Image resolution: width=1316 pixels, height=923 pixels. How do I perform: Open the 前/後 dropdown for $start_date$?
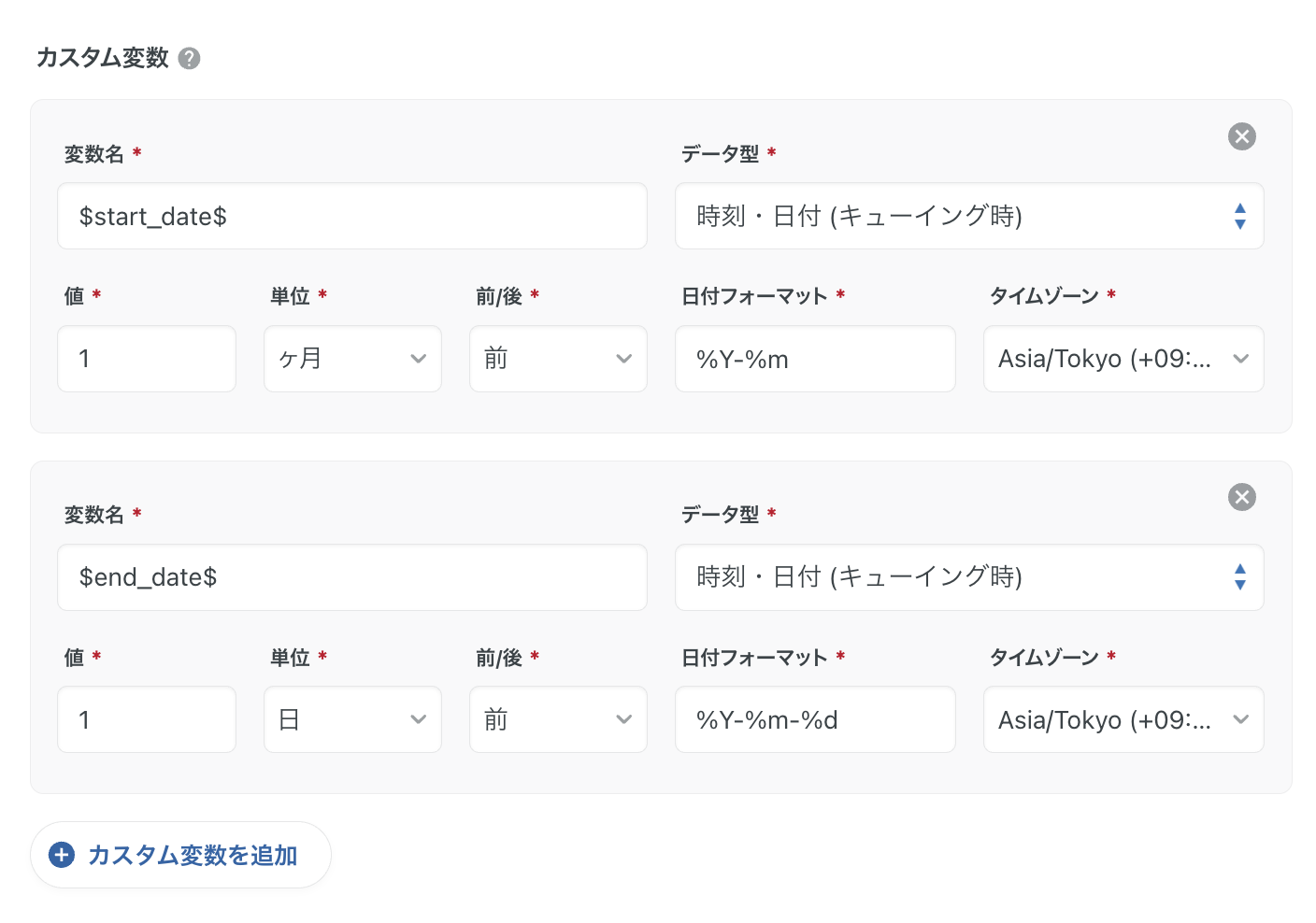[x=558, y=359]
